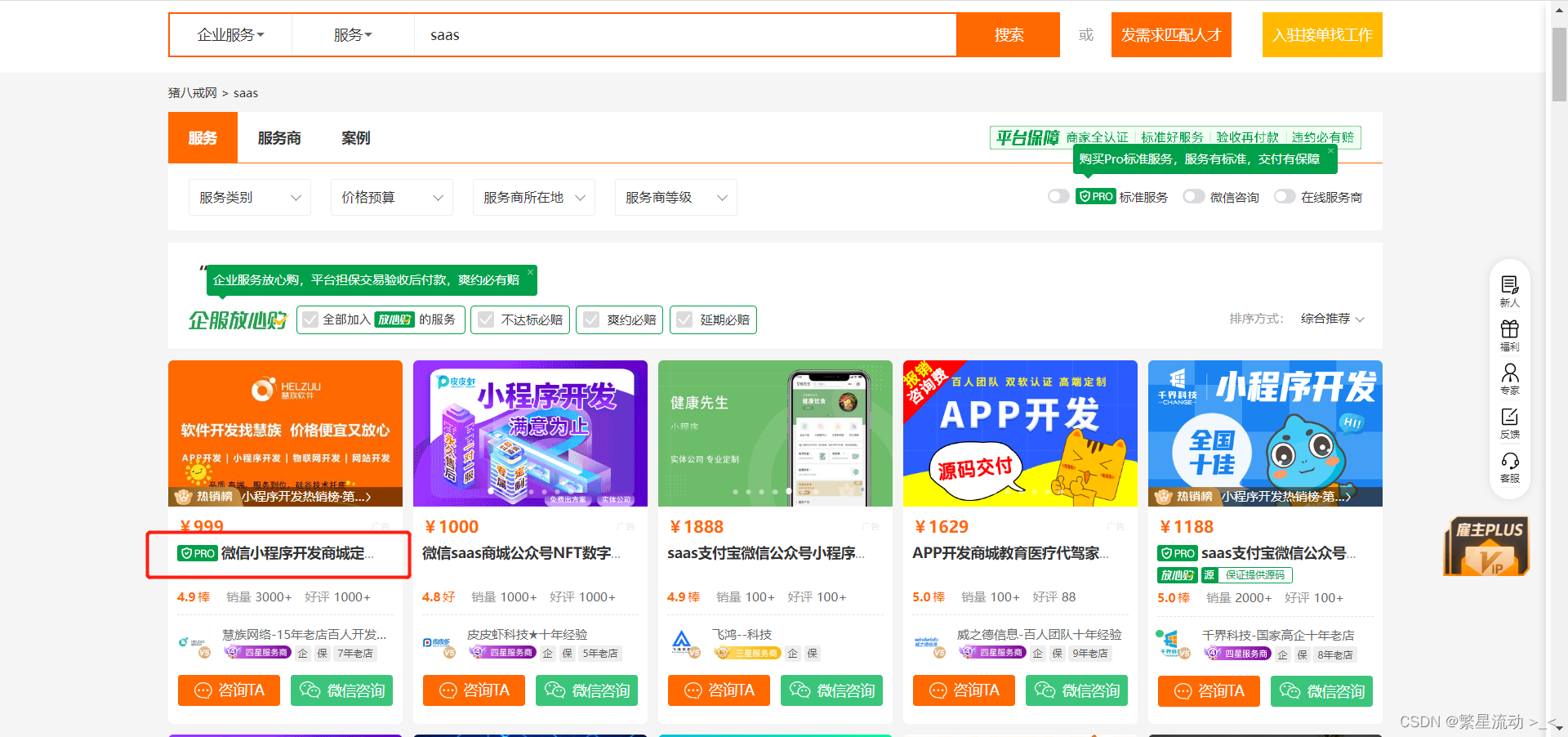Expand the 企业服务 dropdown in search bar
The height and width of the screenshot is (737, 1568).
coord(230,35)
